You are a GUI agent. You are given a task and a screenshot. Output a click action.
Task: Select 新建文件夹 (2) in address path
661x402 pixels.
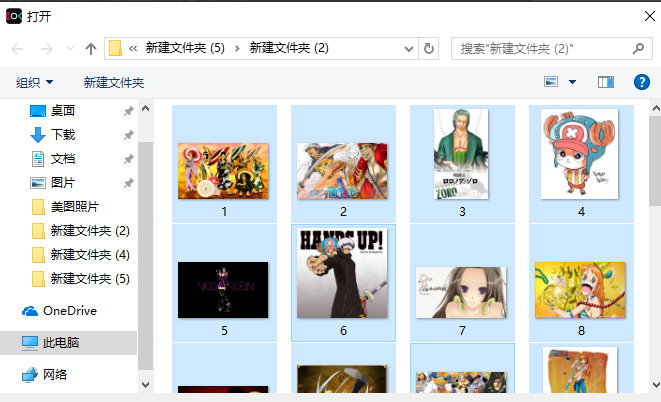(289, 48)
